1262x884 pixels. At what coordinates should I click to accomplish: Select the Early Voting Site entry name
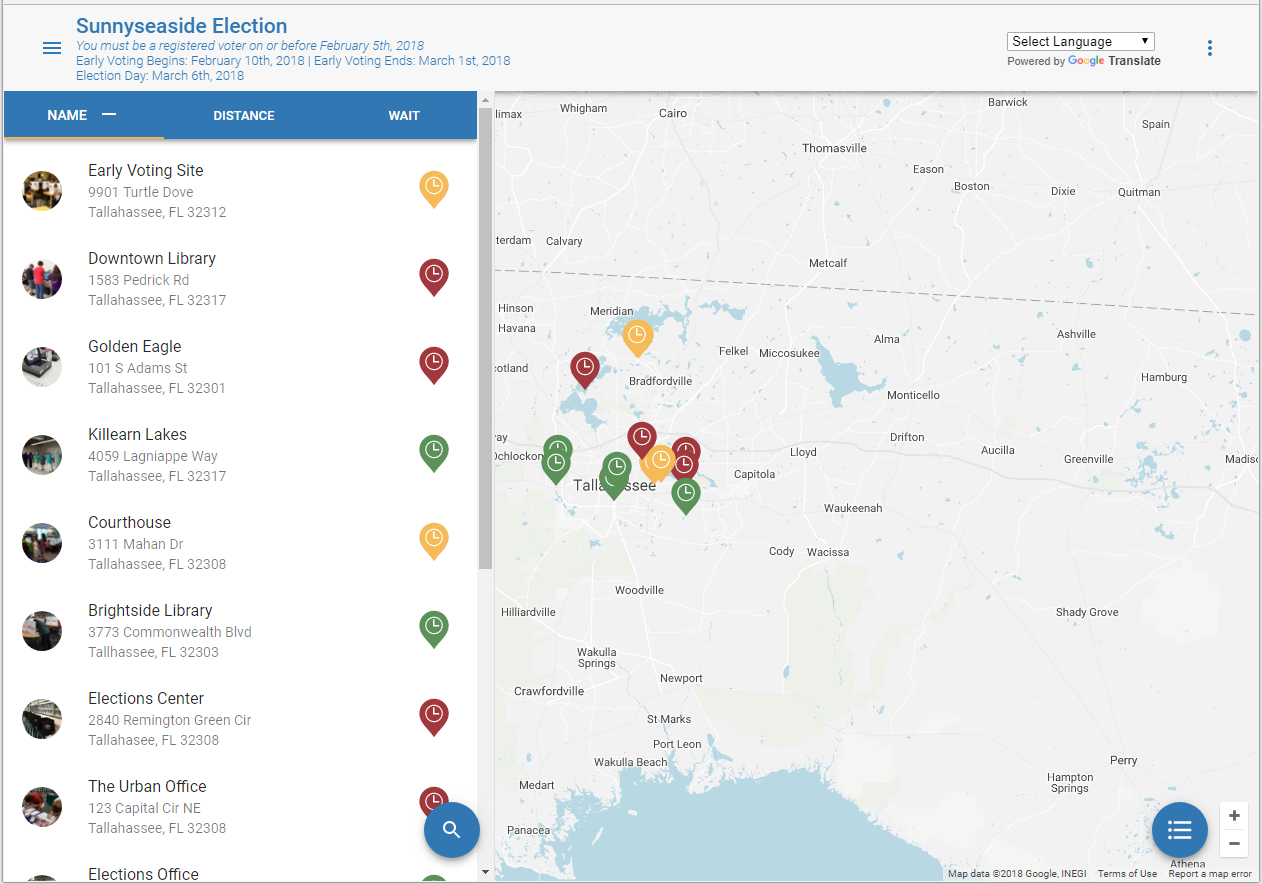[146, 170]
